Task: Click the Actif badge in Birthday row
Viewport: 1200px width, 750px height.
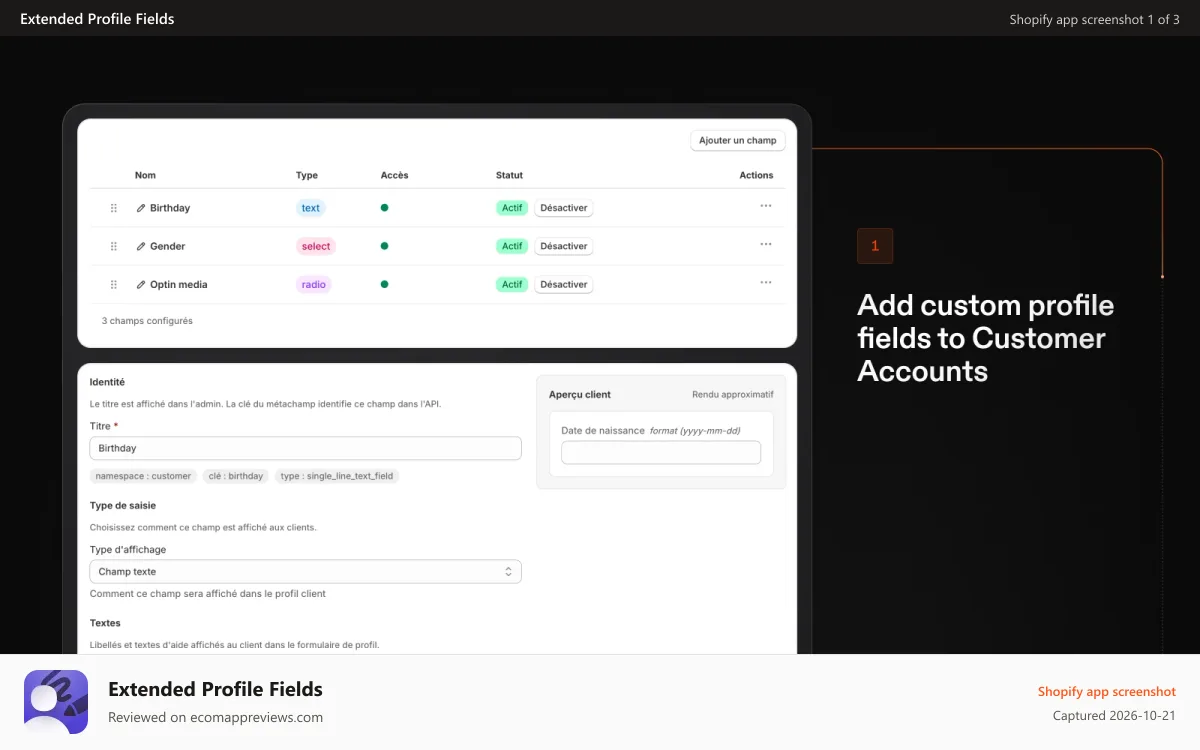Action: click(512, 208)
